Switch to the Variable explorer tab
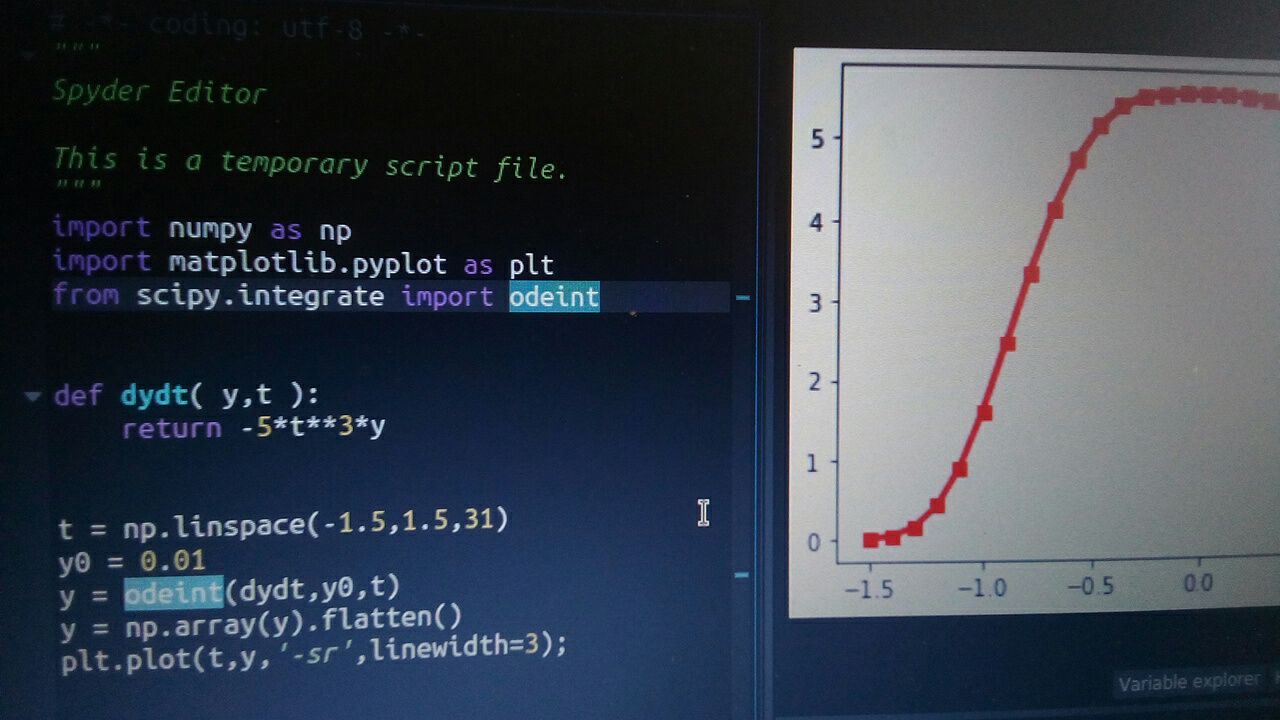The height and width of the screenshot is (720, 1280). [x=1189, y=682]
